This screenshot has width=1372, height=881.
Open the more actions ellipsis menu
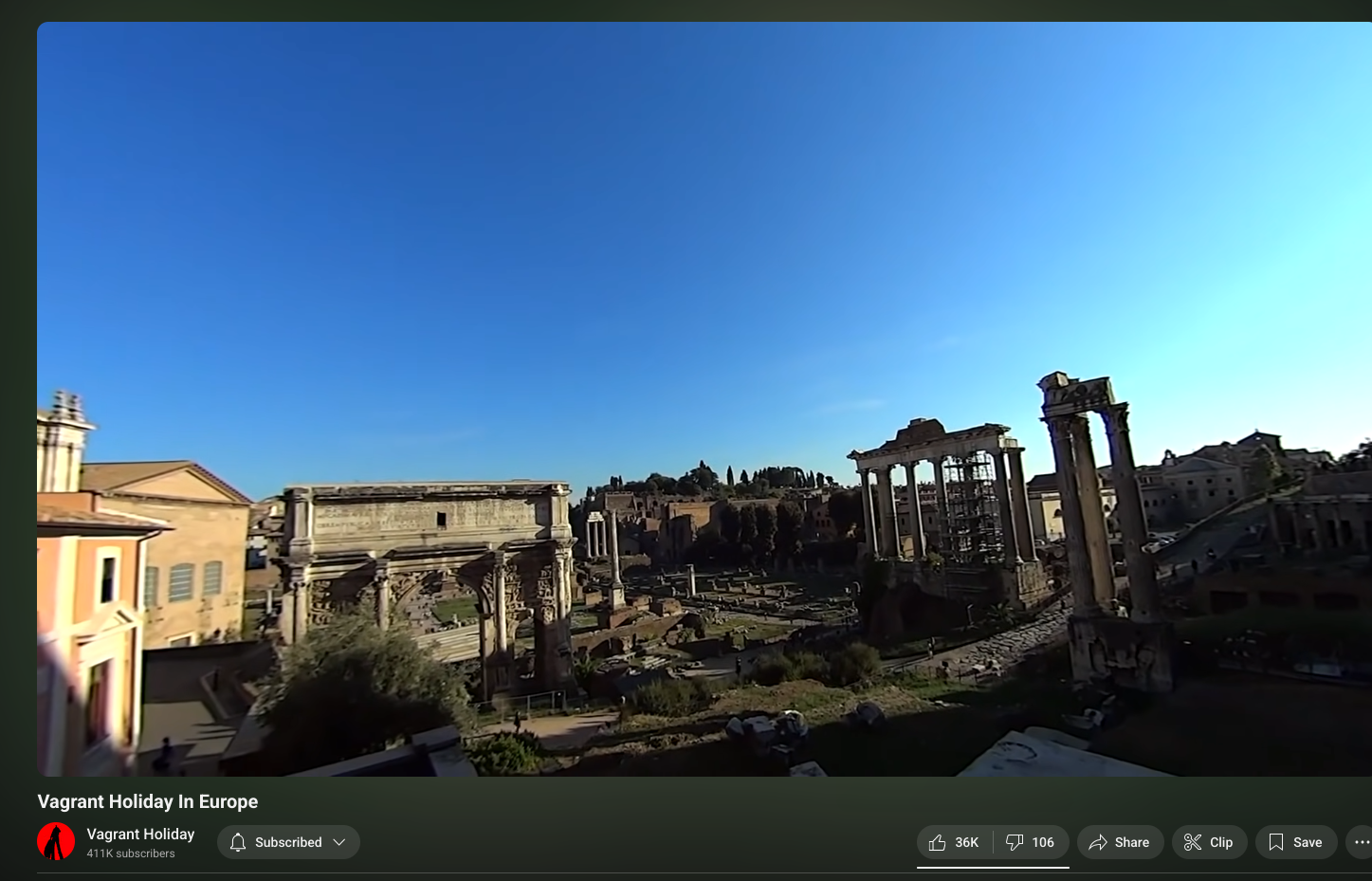coord(1361,842)
